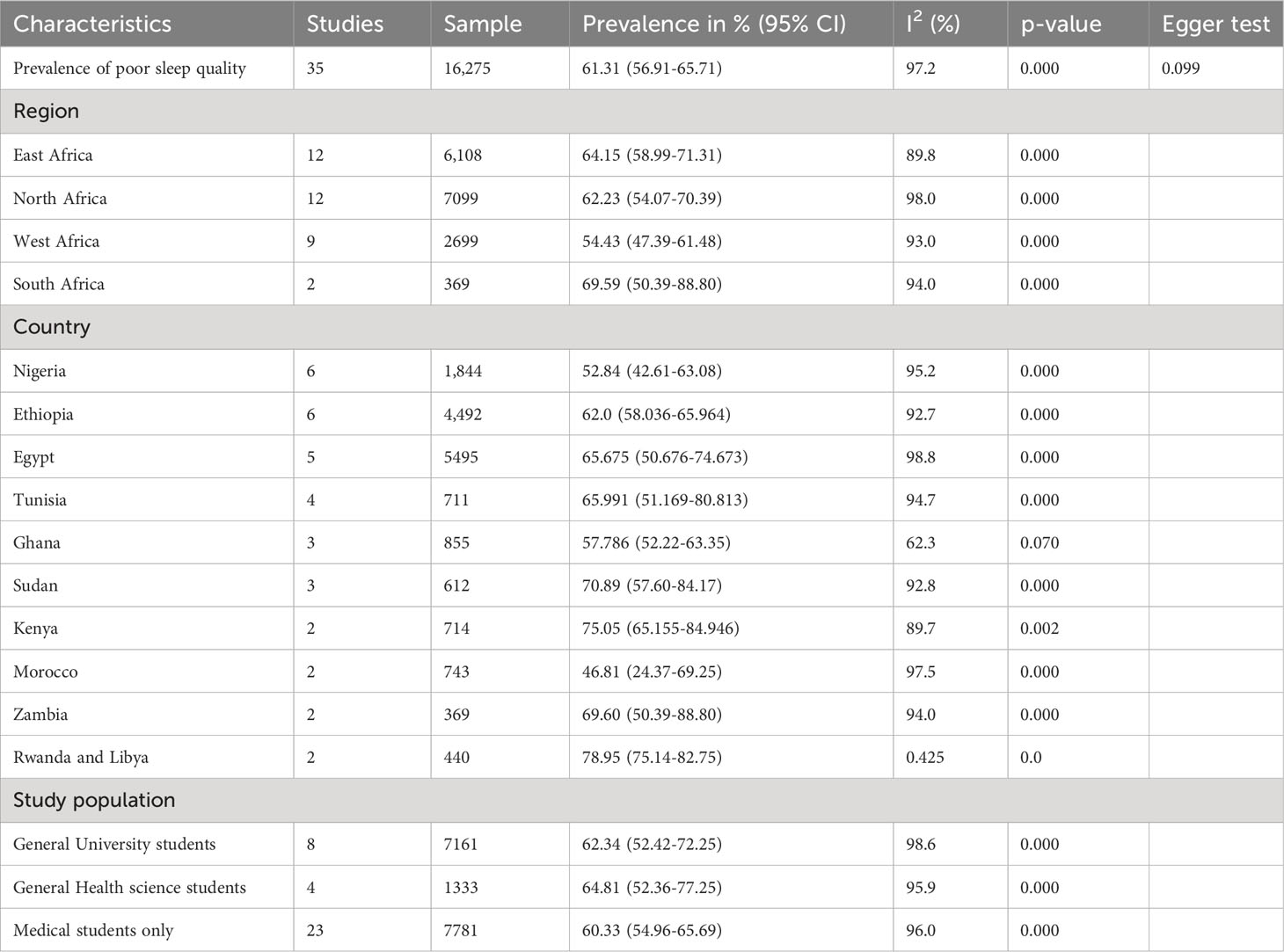Click I² value 98.6

point(921,845)
